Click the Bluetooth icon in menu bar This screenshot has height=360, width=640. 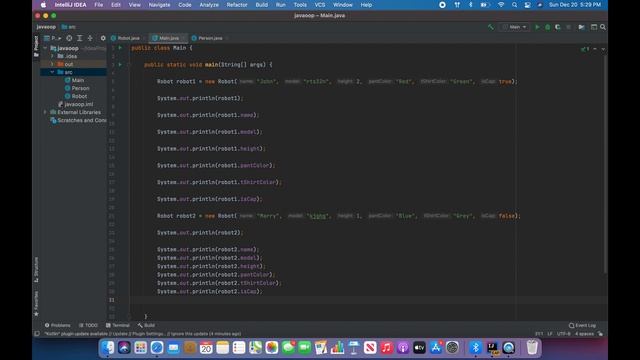pos(470,5)
